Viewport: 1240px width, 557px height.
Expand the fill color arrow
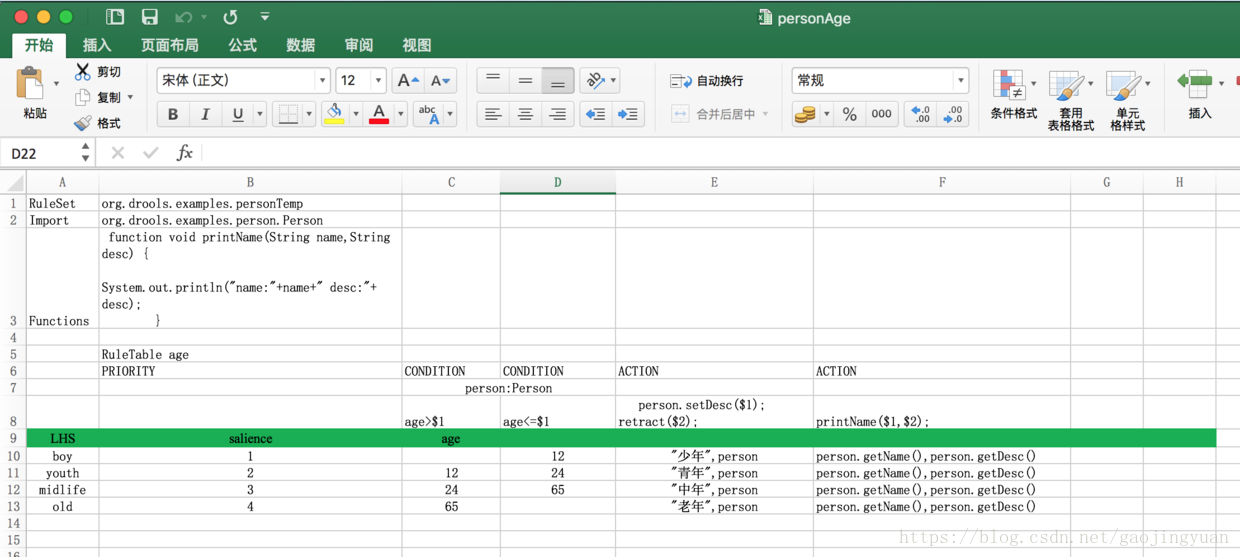coord(355,114)
